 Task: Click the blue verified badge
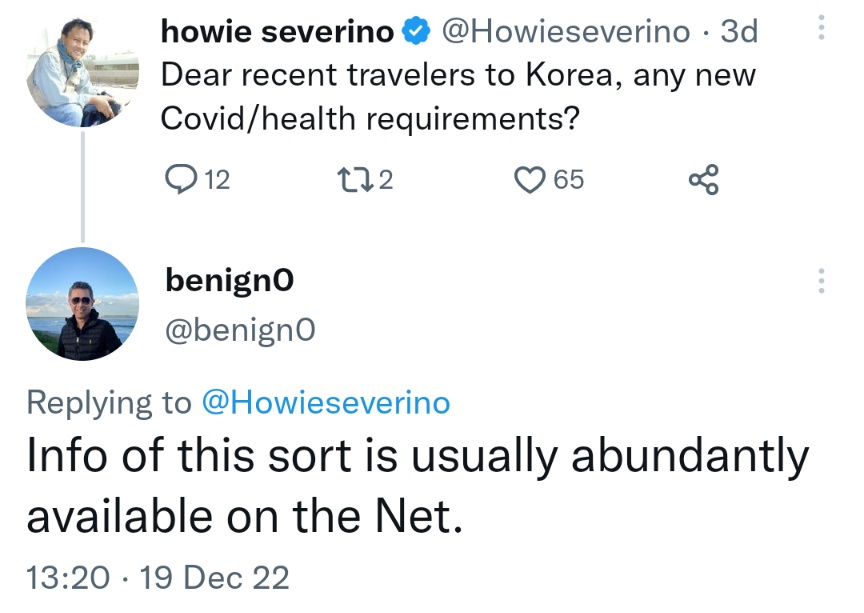(x=416, y=31)
